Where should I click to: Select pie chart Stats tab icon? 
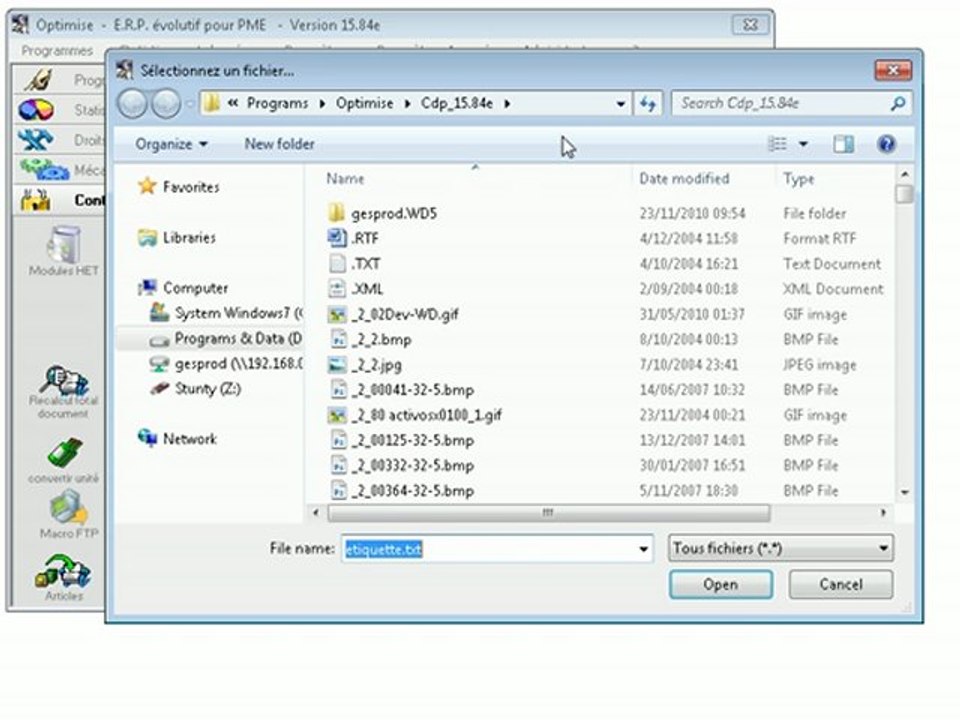pos(36,110)
